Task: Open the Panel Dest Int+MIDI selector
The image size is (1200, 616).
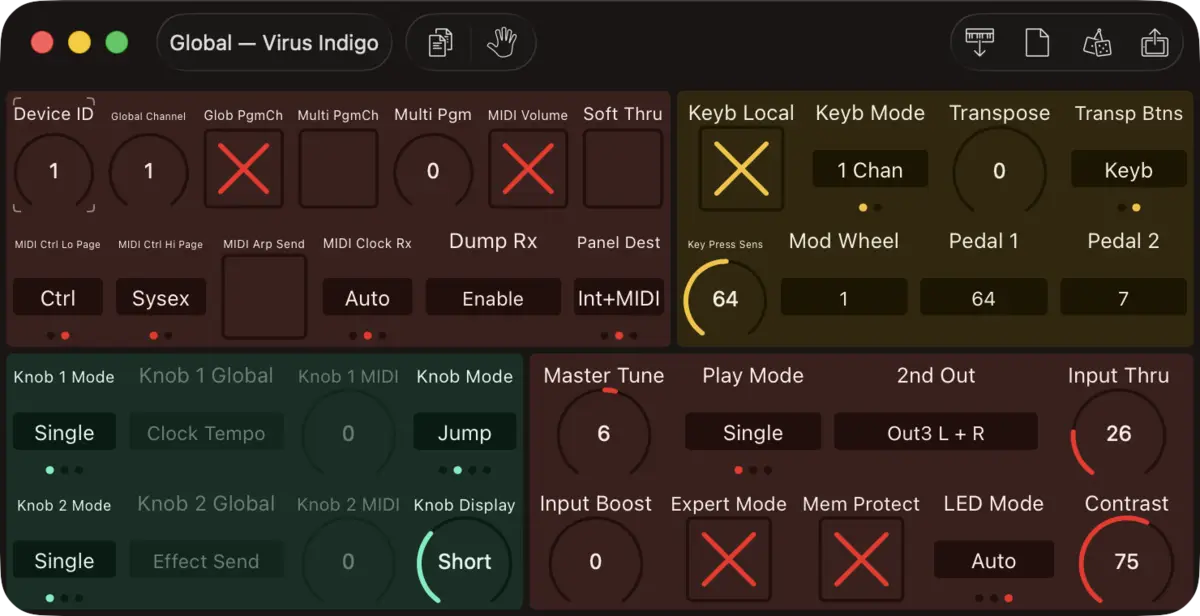Action: tap(619, 297)
